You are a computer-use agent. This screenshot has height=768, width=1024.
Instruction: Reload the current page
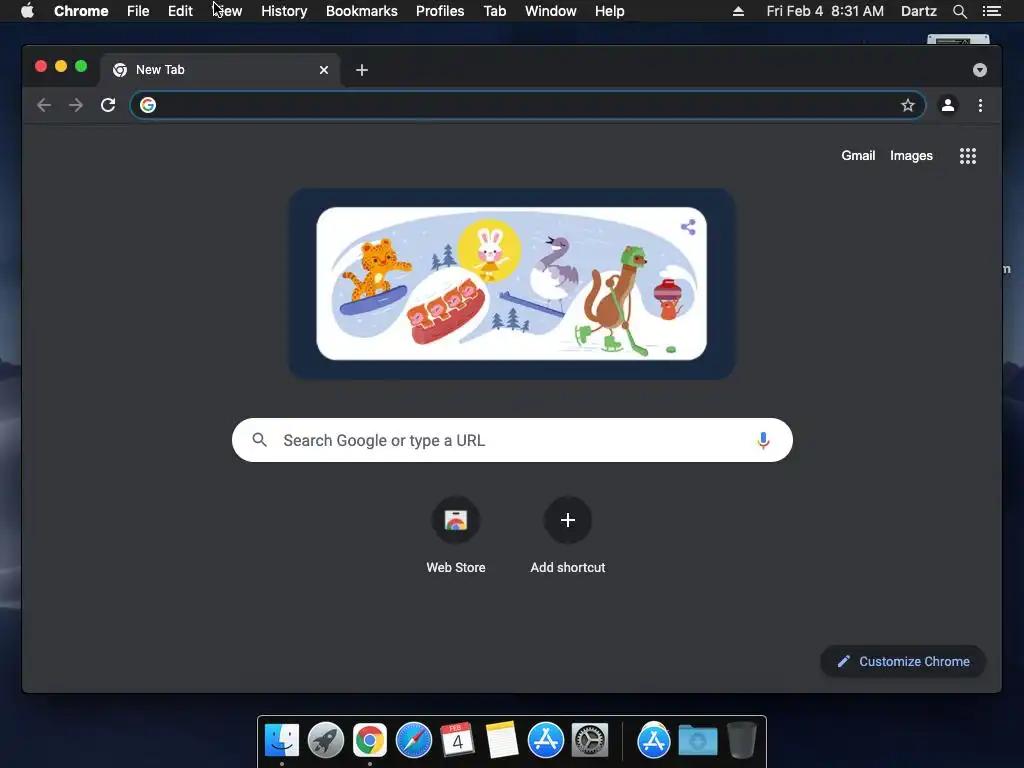point(108,105)
